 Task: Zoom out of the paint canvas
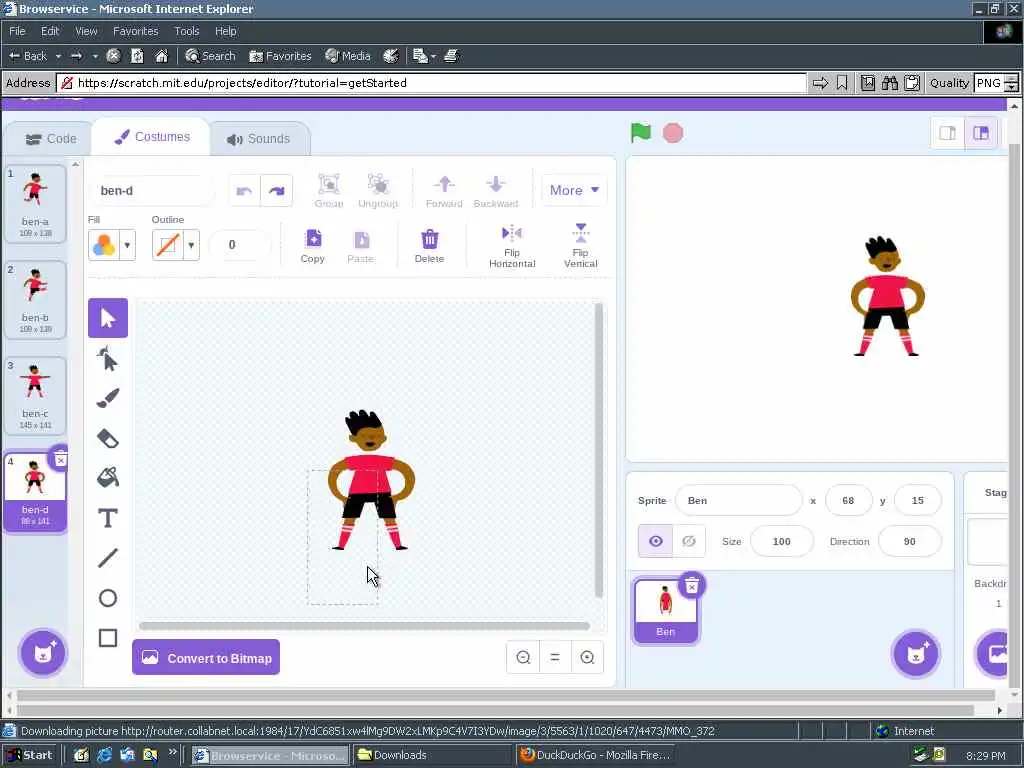tap(523, 658)
